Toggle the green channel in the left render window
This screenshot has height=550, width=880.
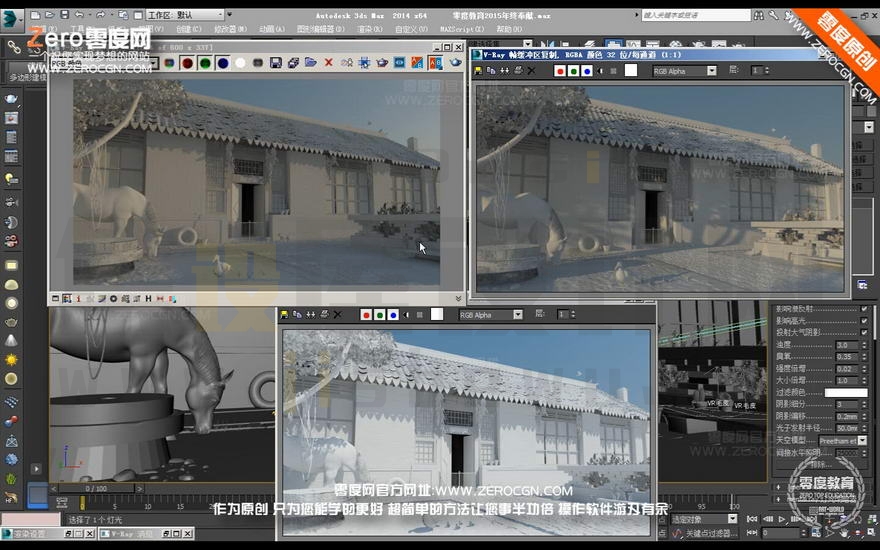coord(205,63)
